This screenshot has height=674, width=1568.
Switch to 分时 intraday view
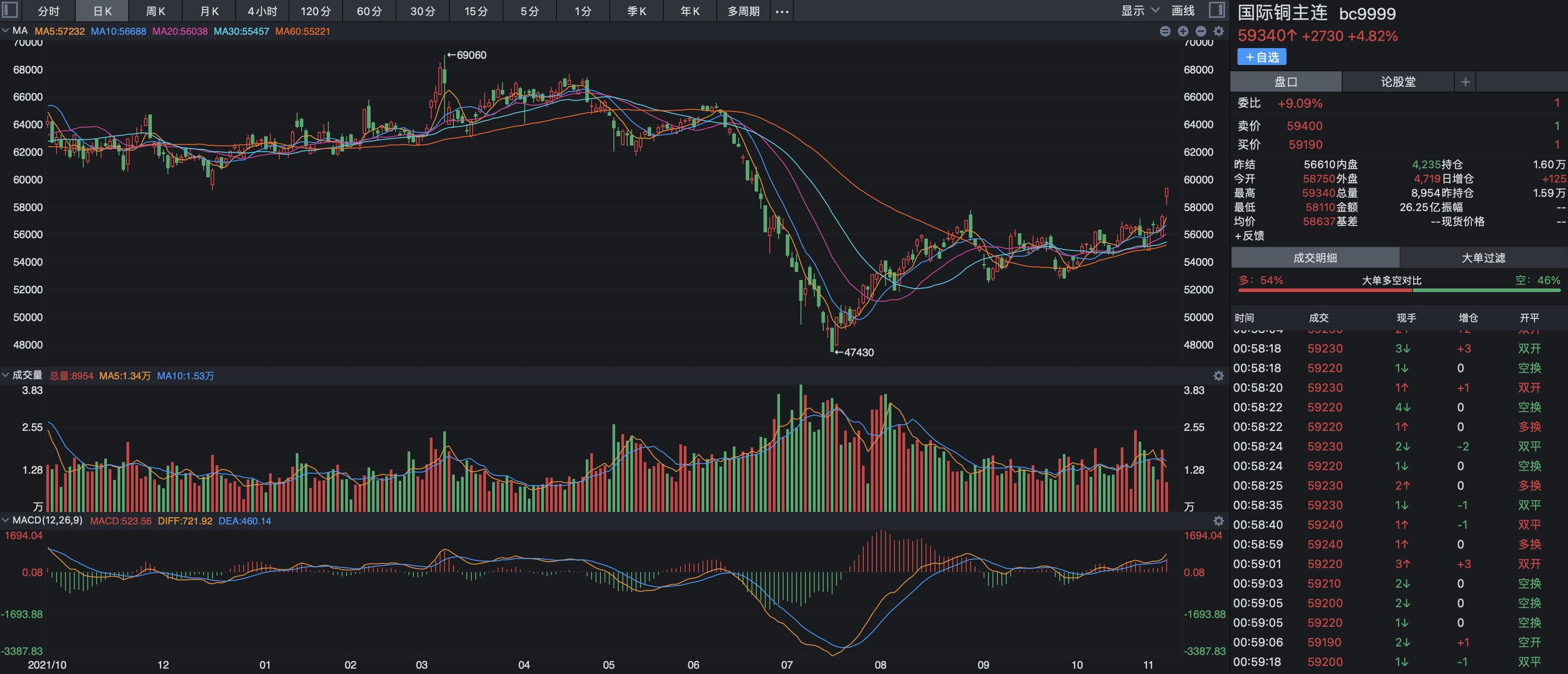tap(49, 11)
